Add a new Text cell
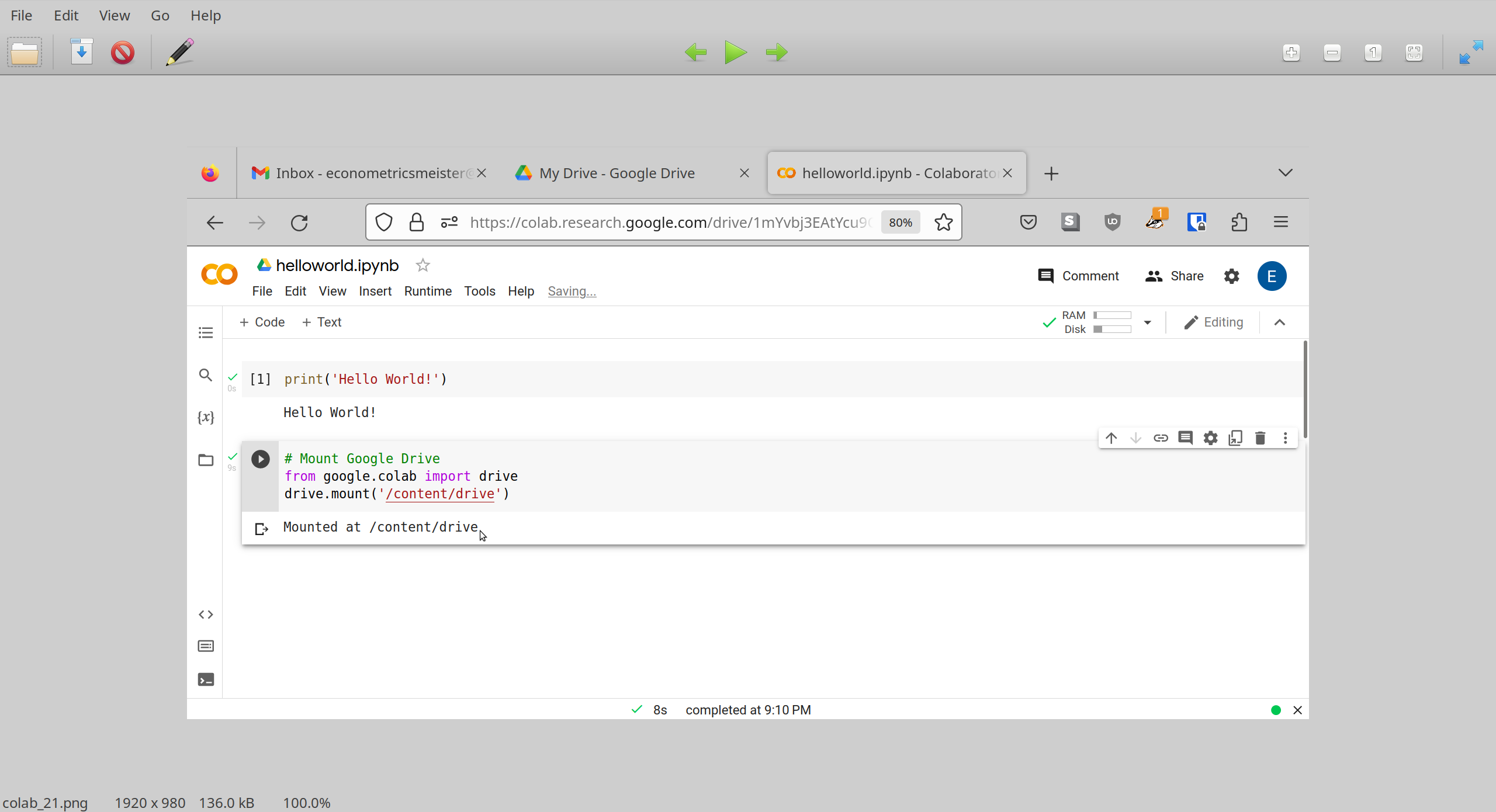The height and width of the screenshot is (812, 1496). [x=321, y=322]
